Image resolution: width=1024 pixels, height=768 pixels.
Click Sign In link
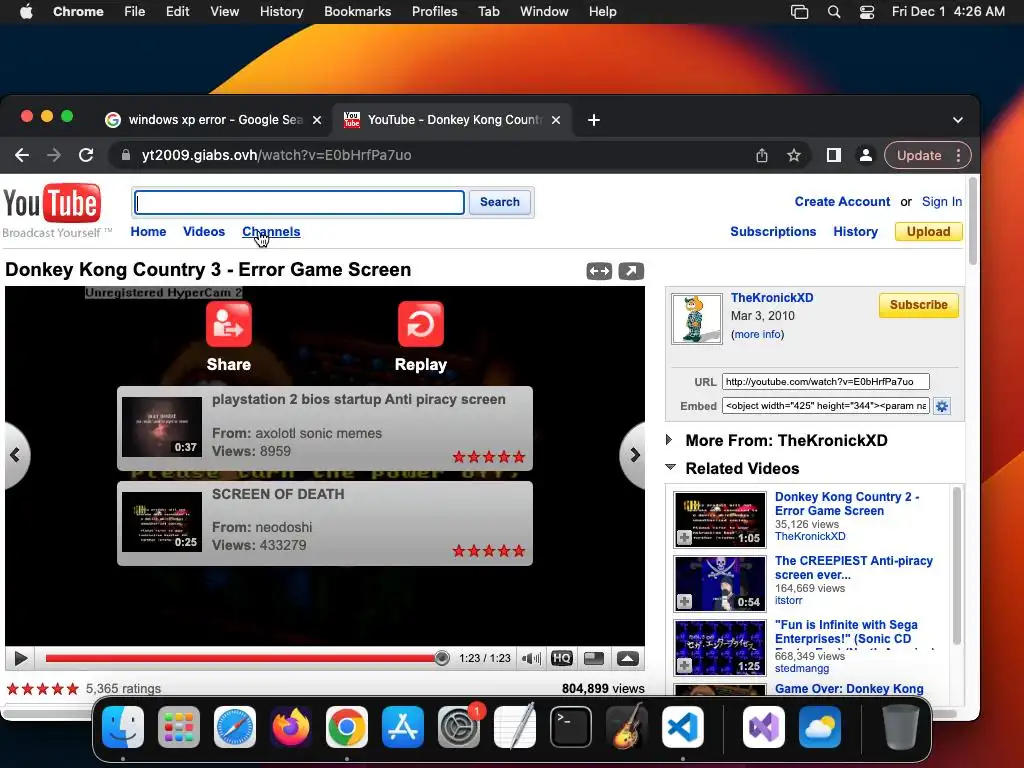point(942,202)
